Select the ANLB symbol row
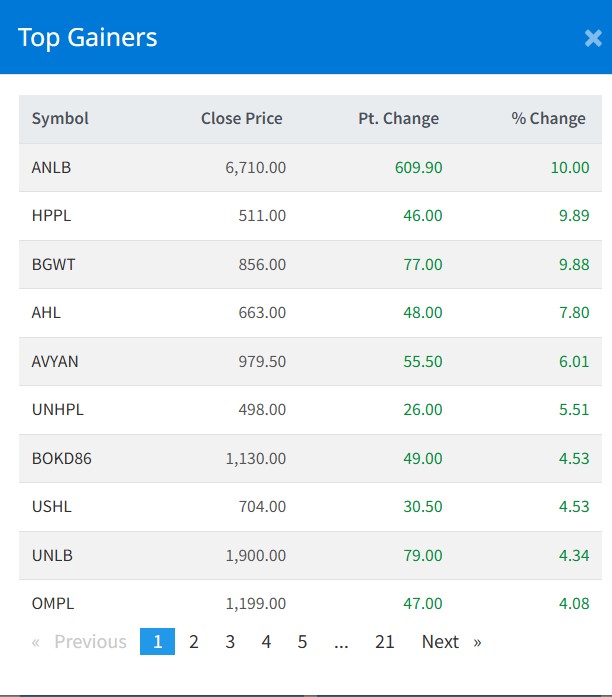612x697 pixels. coord(51,167)
